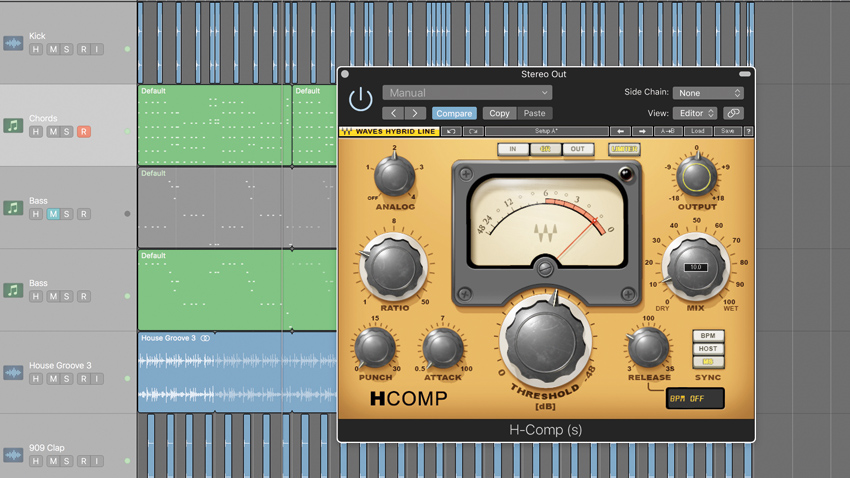Toggle hide on 909 Clap track
Image resolution: width=850 pixels, height=478 pixels.
point(36,461)
